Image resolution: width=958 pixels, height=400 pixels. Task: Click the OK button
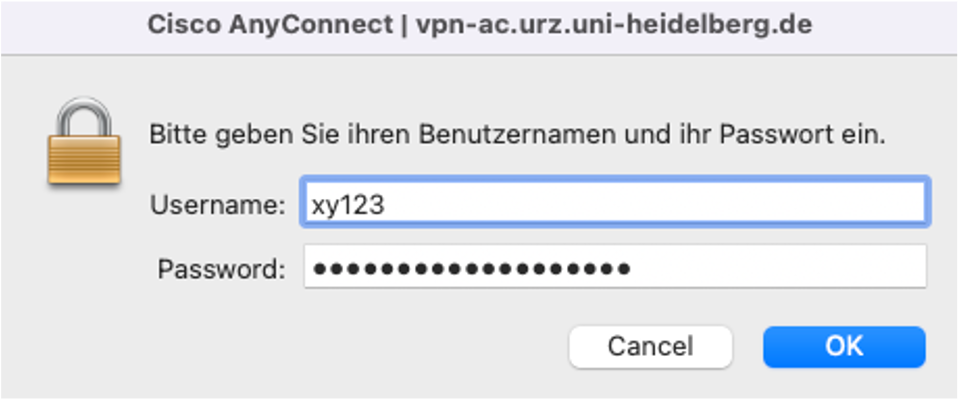coord(844,346)
